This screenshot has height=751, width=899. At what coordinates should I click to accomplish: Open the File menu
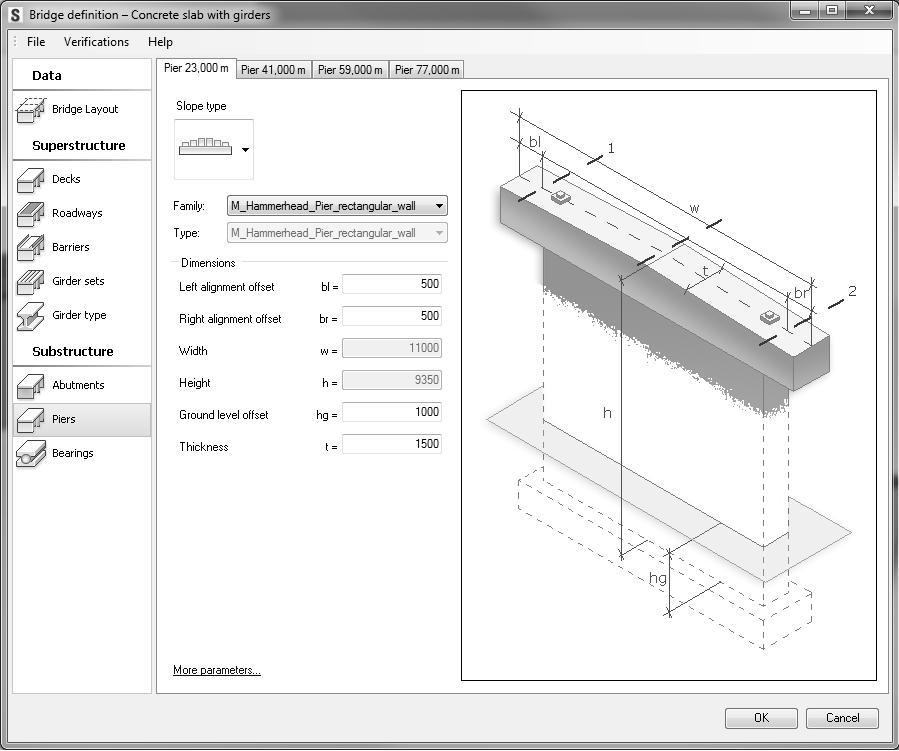(36, 42)
